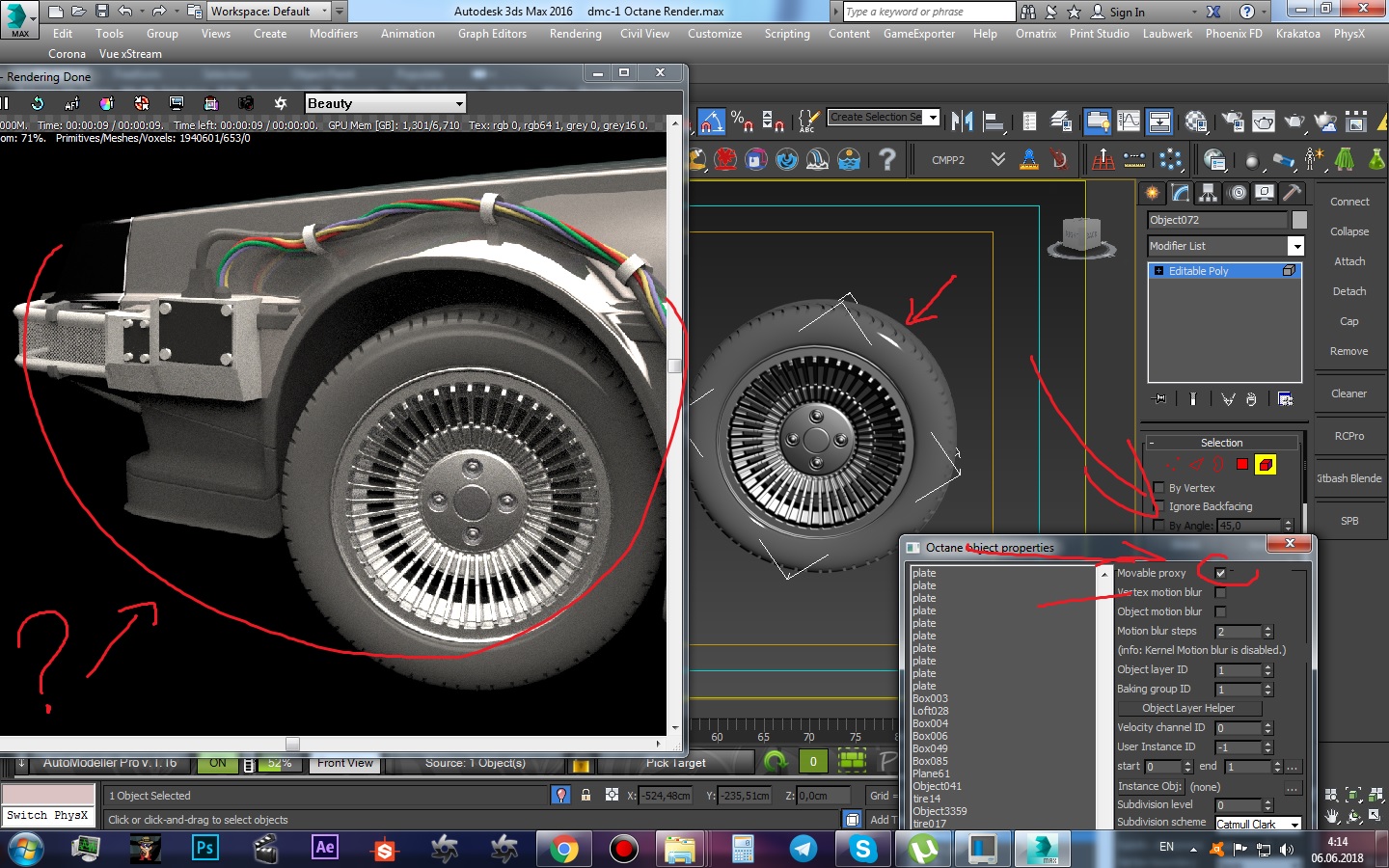
Task: Uncheck the Movable proxy checkbox
Action: [1220, 573]
